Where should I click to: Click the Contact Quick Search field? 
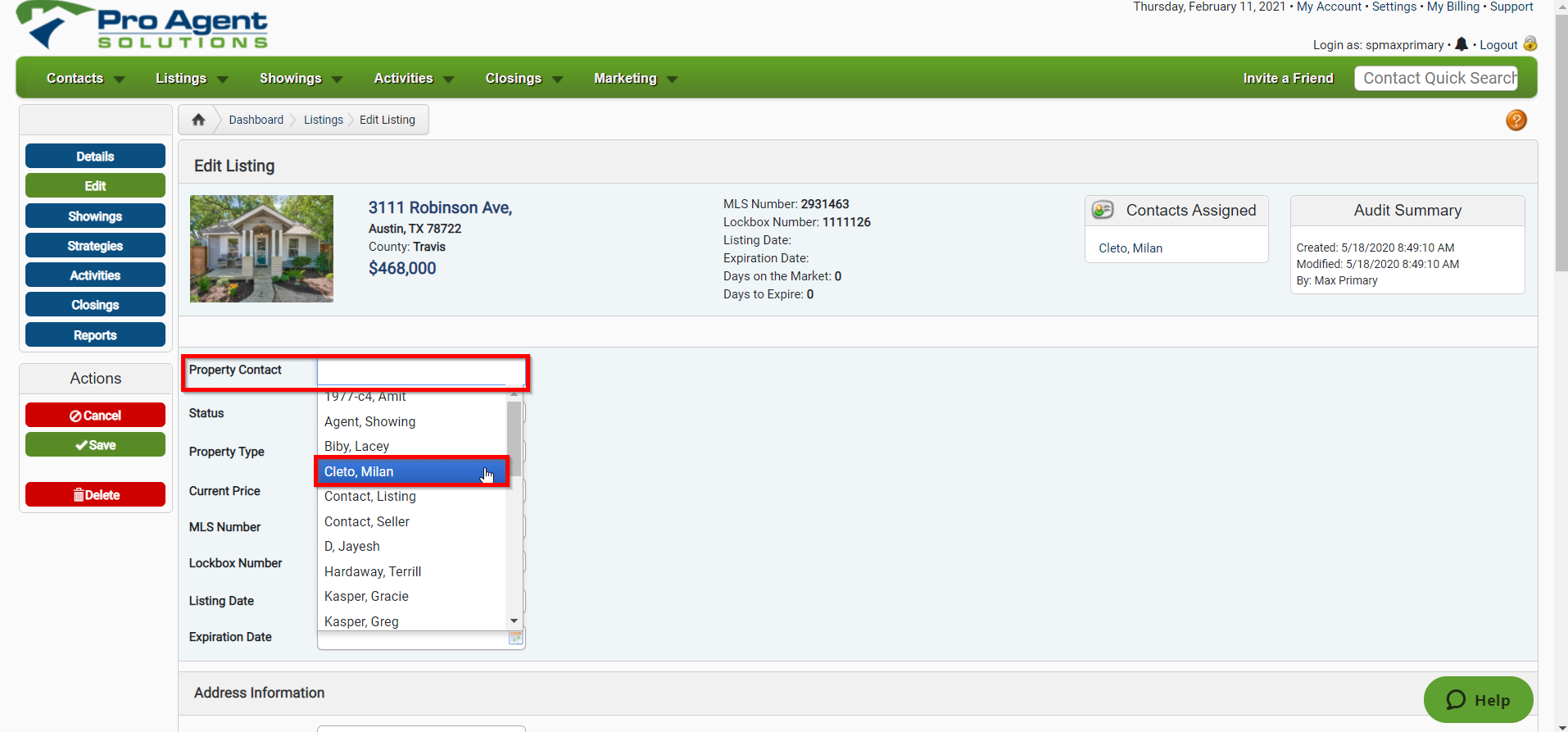(1436, 79)
